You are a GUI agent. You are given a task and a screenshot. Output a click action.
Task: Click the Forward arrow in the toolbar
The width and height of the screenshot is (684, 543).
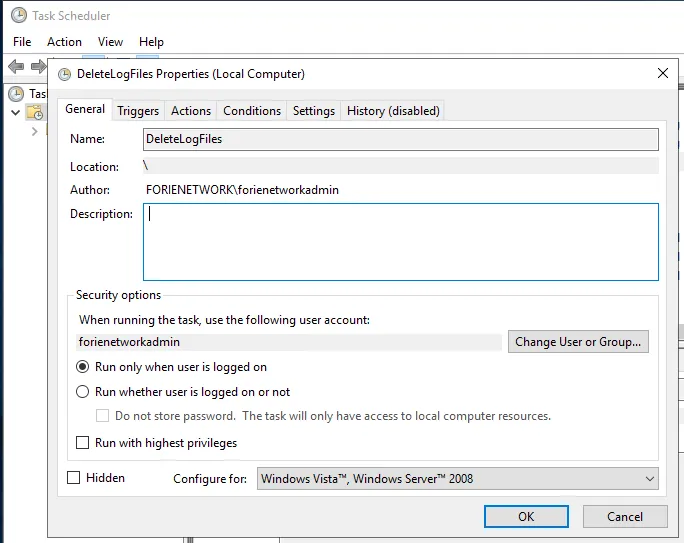(39, 66)
